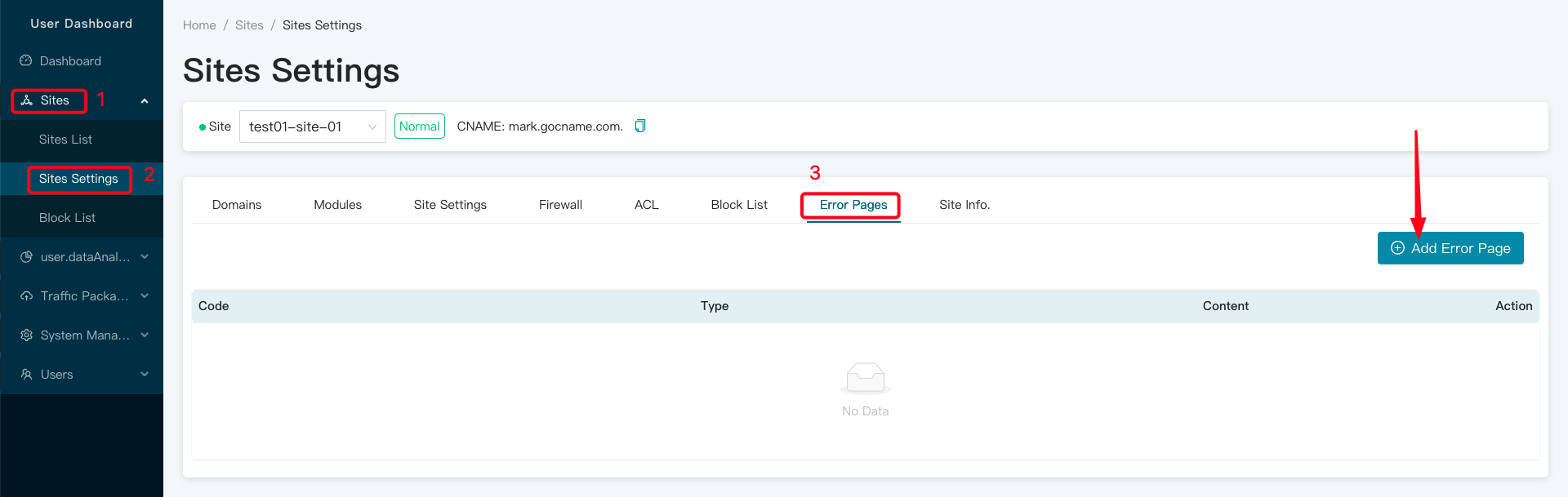Select the ACL tab
1568x497 pixels.
pos(646,205)
